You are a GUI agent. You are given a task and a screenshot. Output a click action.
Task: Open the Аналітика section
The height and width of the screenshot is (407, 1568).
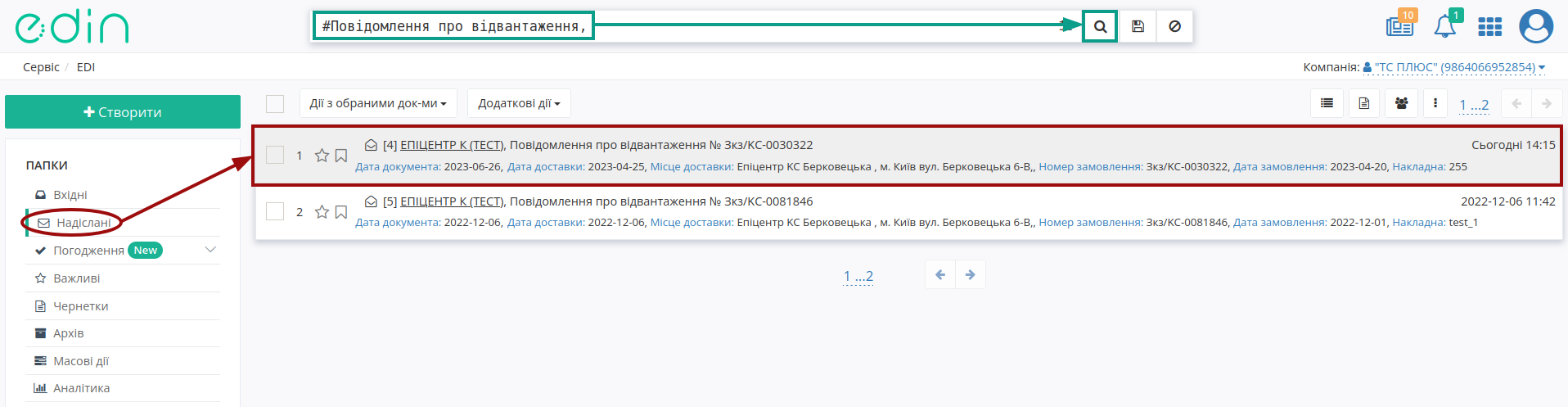81,388
